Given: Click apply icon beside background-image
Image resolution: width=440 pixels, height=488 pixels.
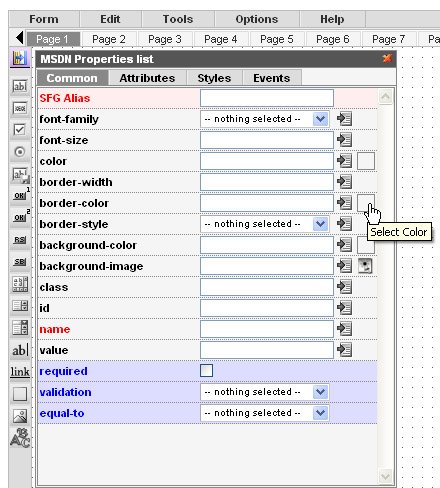Looking at the screenshot, I should pos(344,266).
